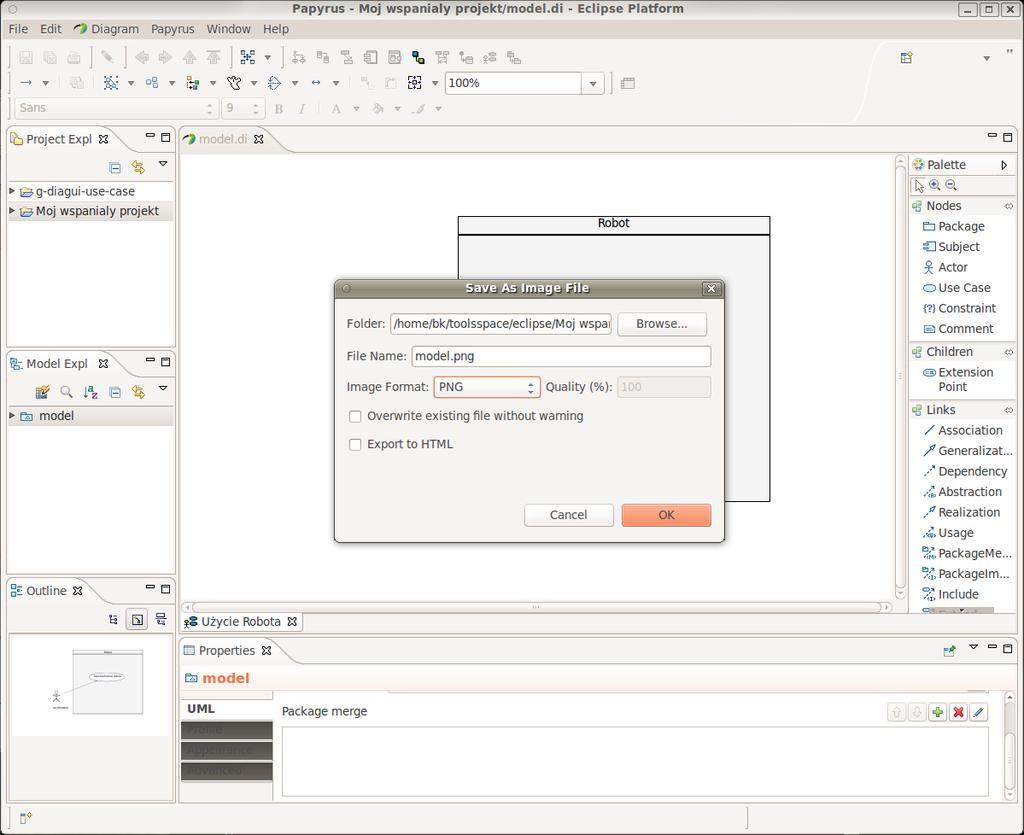Open Project Explorer view menu arrow
The height and width of the screenshot is (835, 1024).
pyautogui.click(x=163, y=164)
